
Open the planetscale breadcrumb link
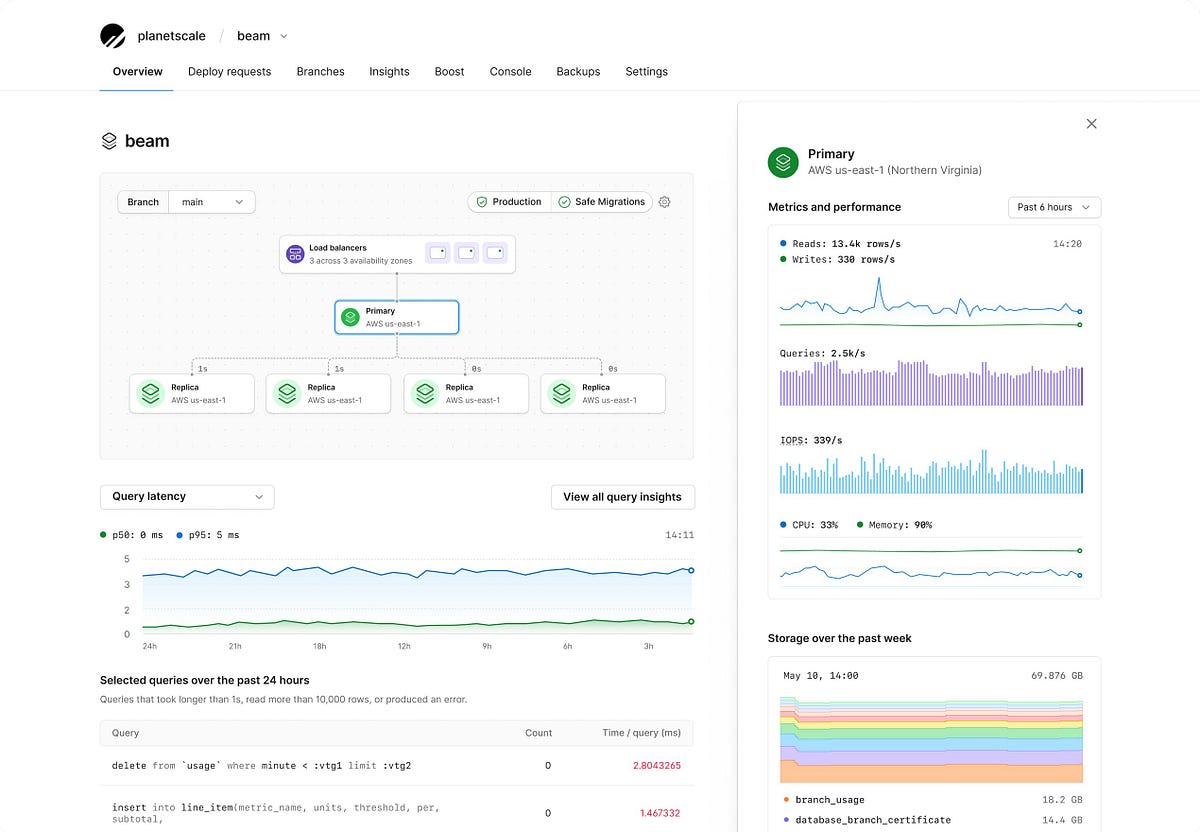click(x=172, y=34)
